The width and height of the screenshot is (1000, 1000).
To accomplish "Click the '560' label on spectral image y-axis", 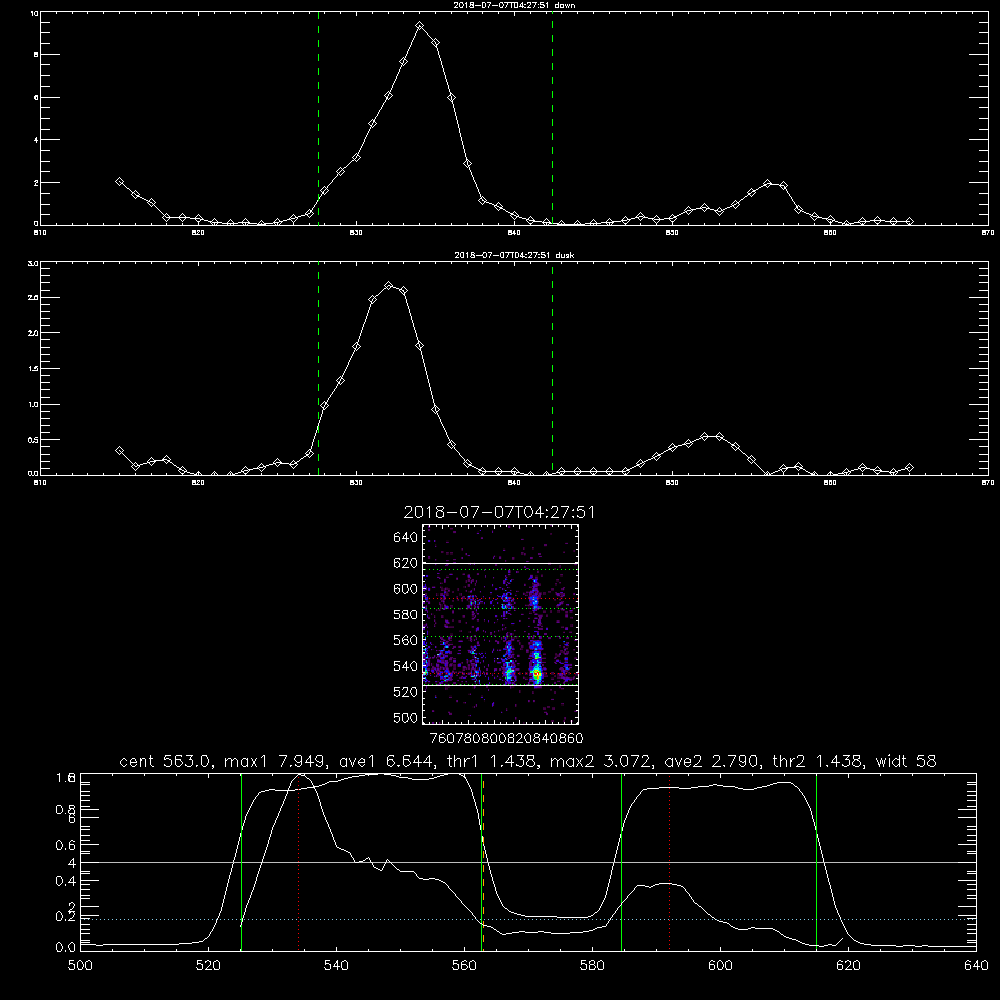I will pos(406,640).
